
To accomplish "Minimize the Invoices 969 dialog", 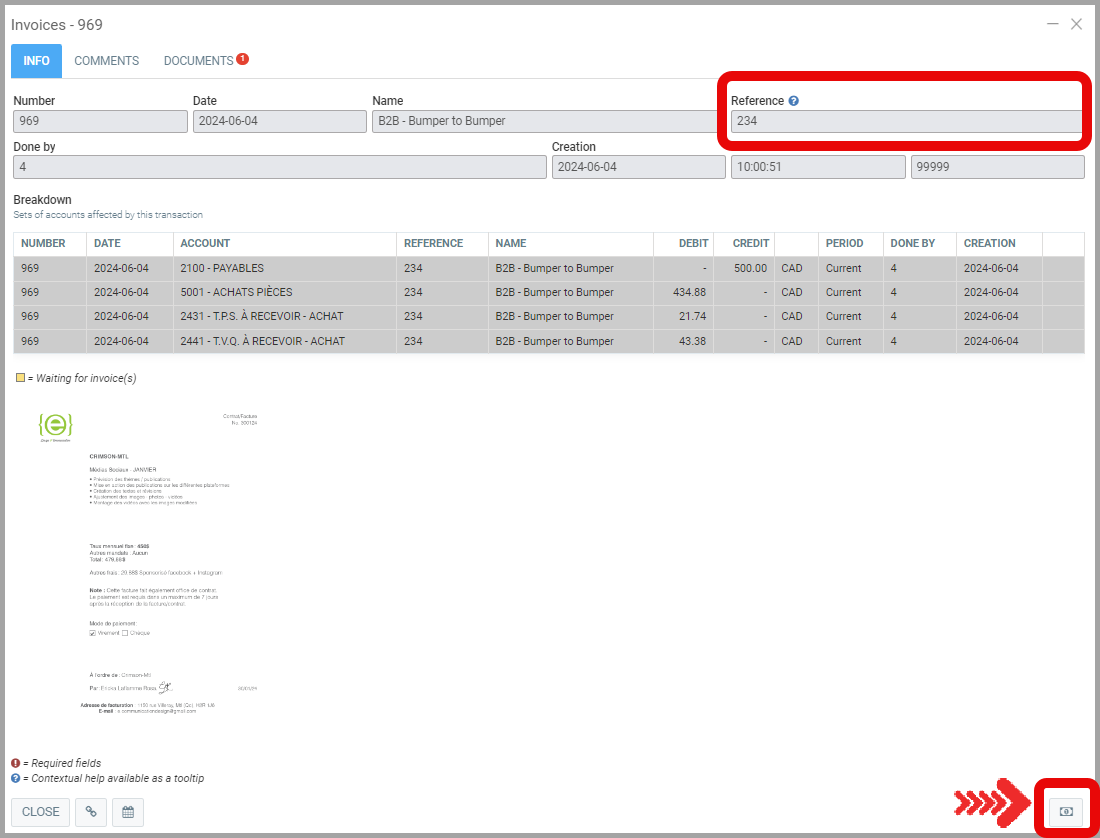I will [x=1052, y=24].
